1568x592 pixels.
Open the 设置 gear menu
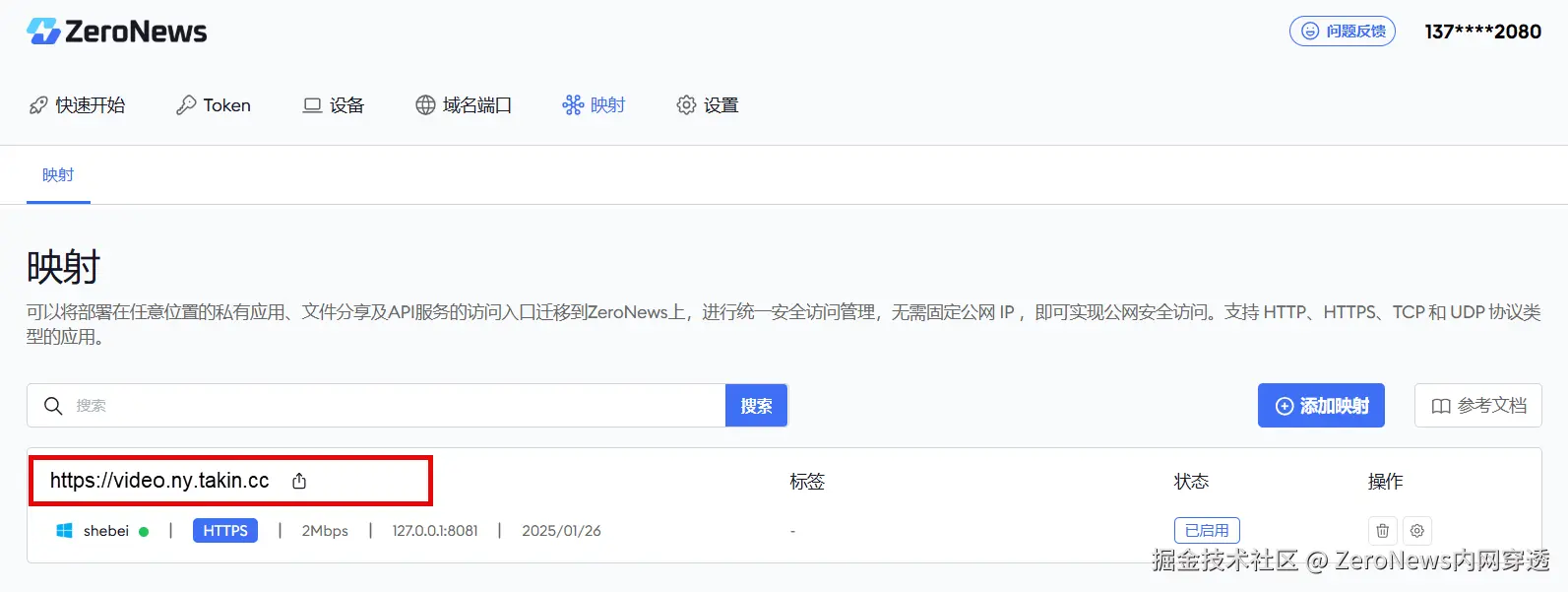pos(708,105)
